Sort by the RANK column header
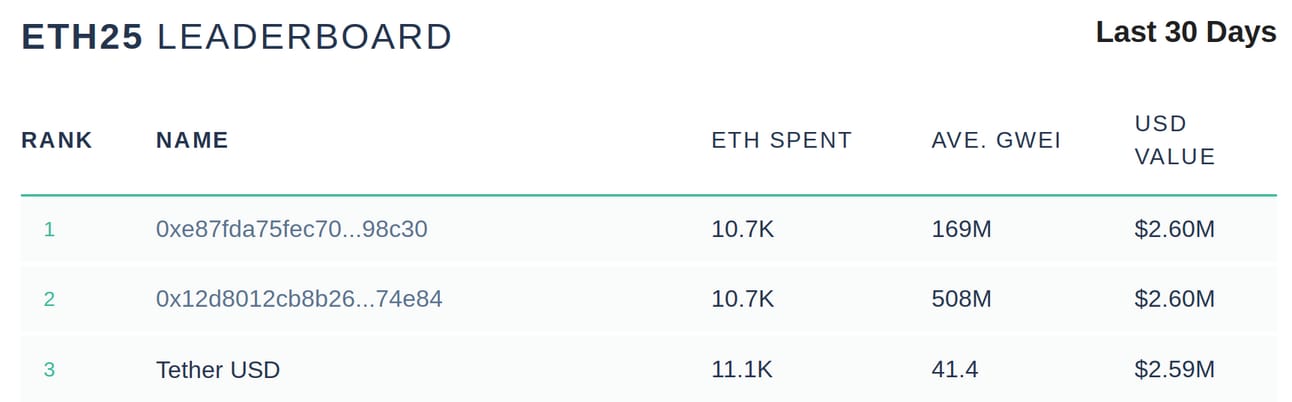This screenshot has width=1292, height=402. click(57, 140)
